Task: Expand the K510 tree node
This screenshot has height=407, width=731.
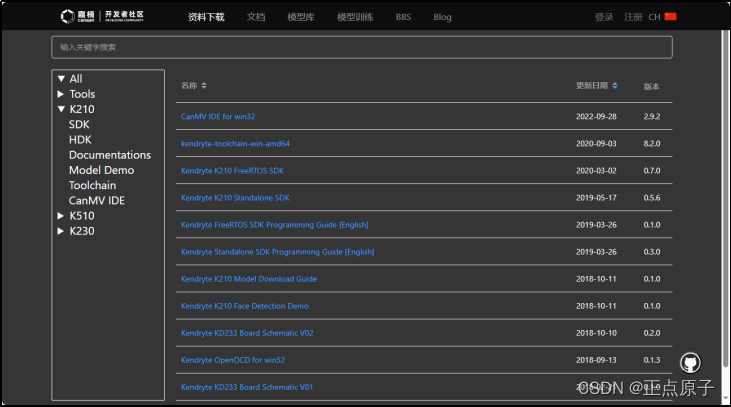Action: [x=61, y=216]
